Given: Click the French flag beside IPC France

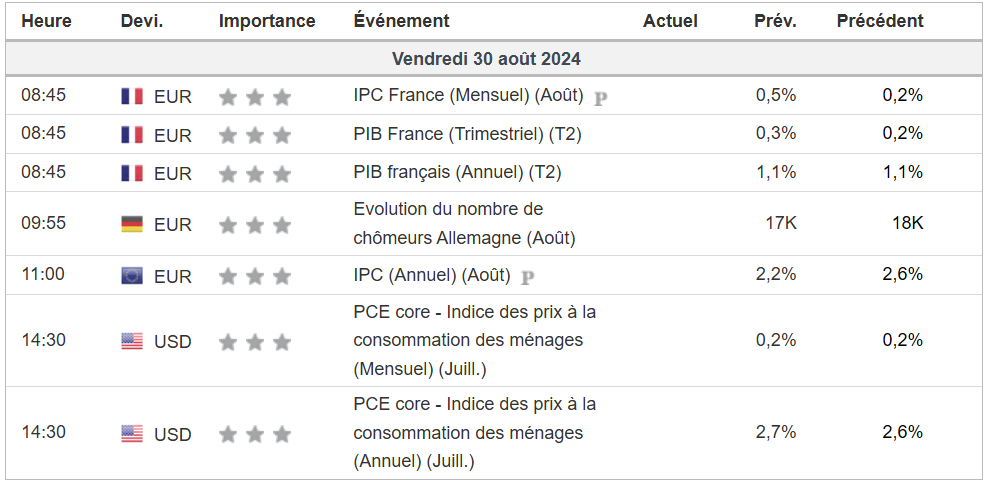Looking at the screenshot, I should pos(132,96).
